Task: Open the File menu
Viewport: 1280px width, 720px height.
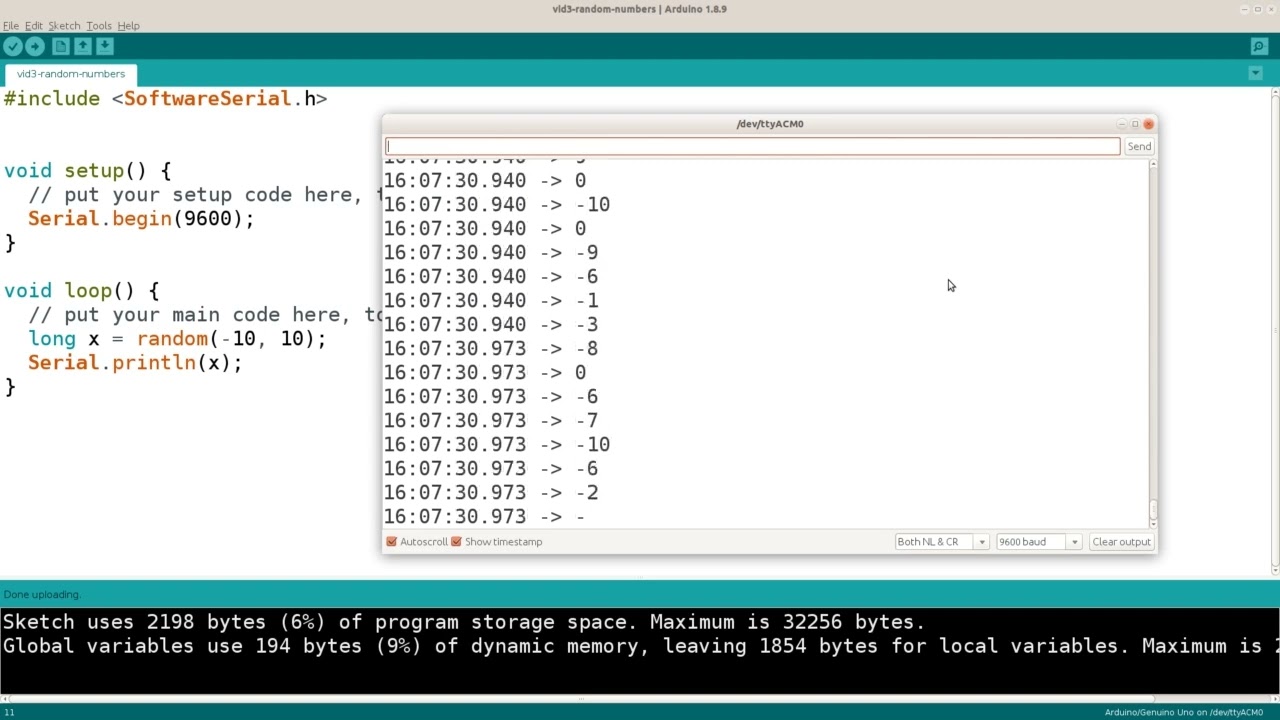Action: coord(11,25)
